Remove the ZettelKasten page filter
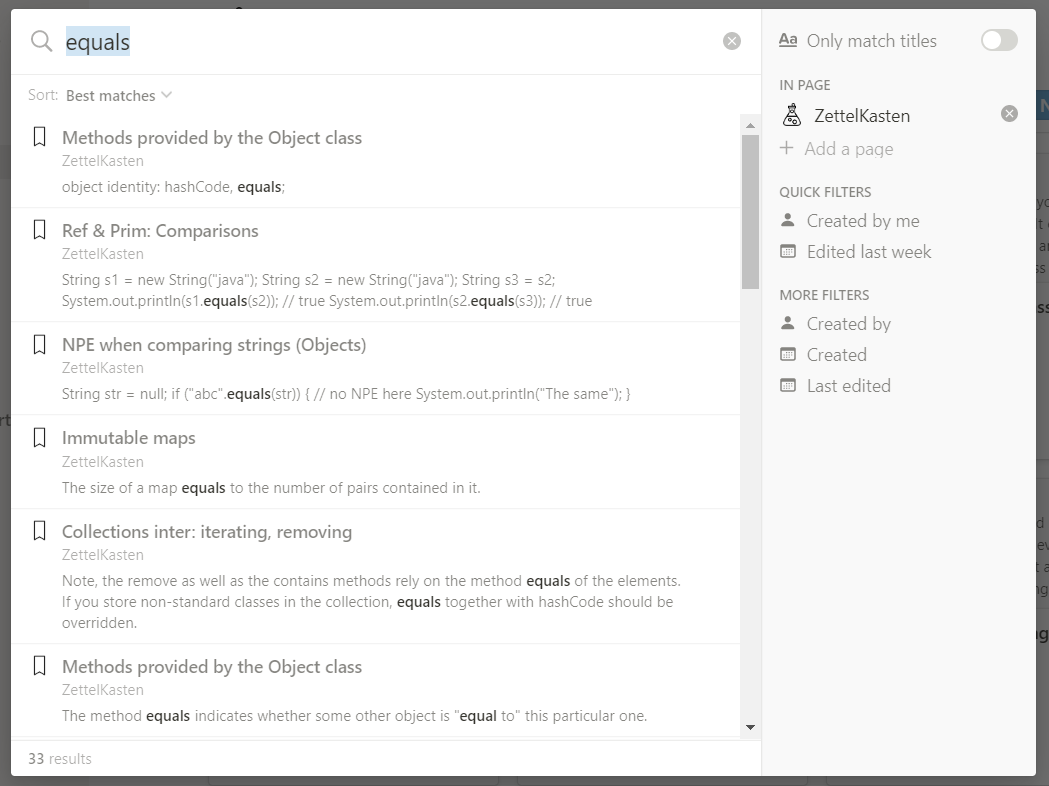Screen dimensions: 1049x786 (1009, 114)
